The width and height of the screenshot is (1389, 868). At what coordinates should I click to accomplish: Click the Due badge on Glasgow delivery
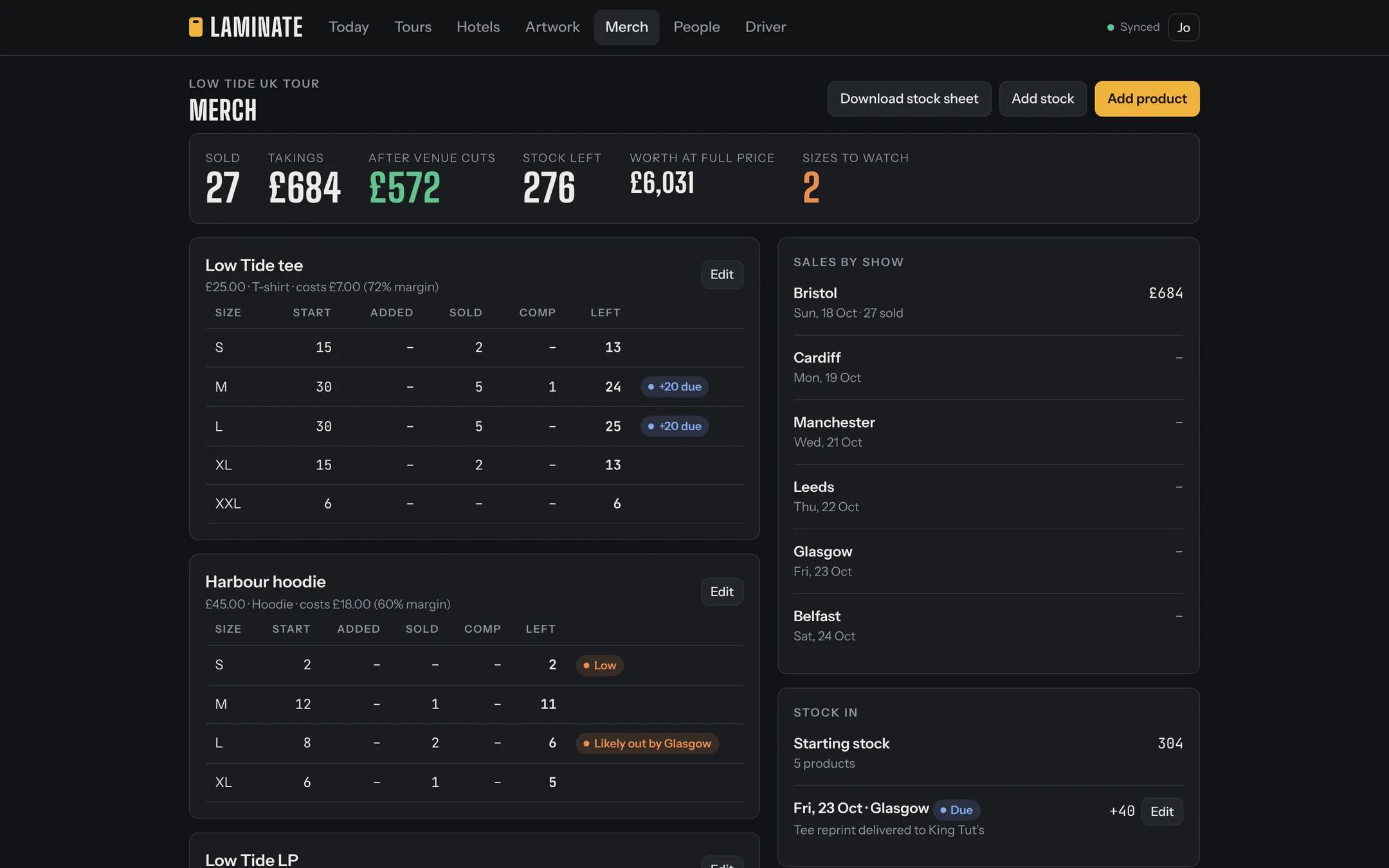pos(956,810)
